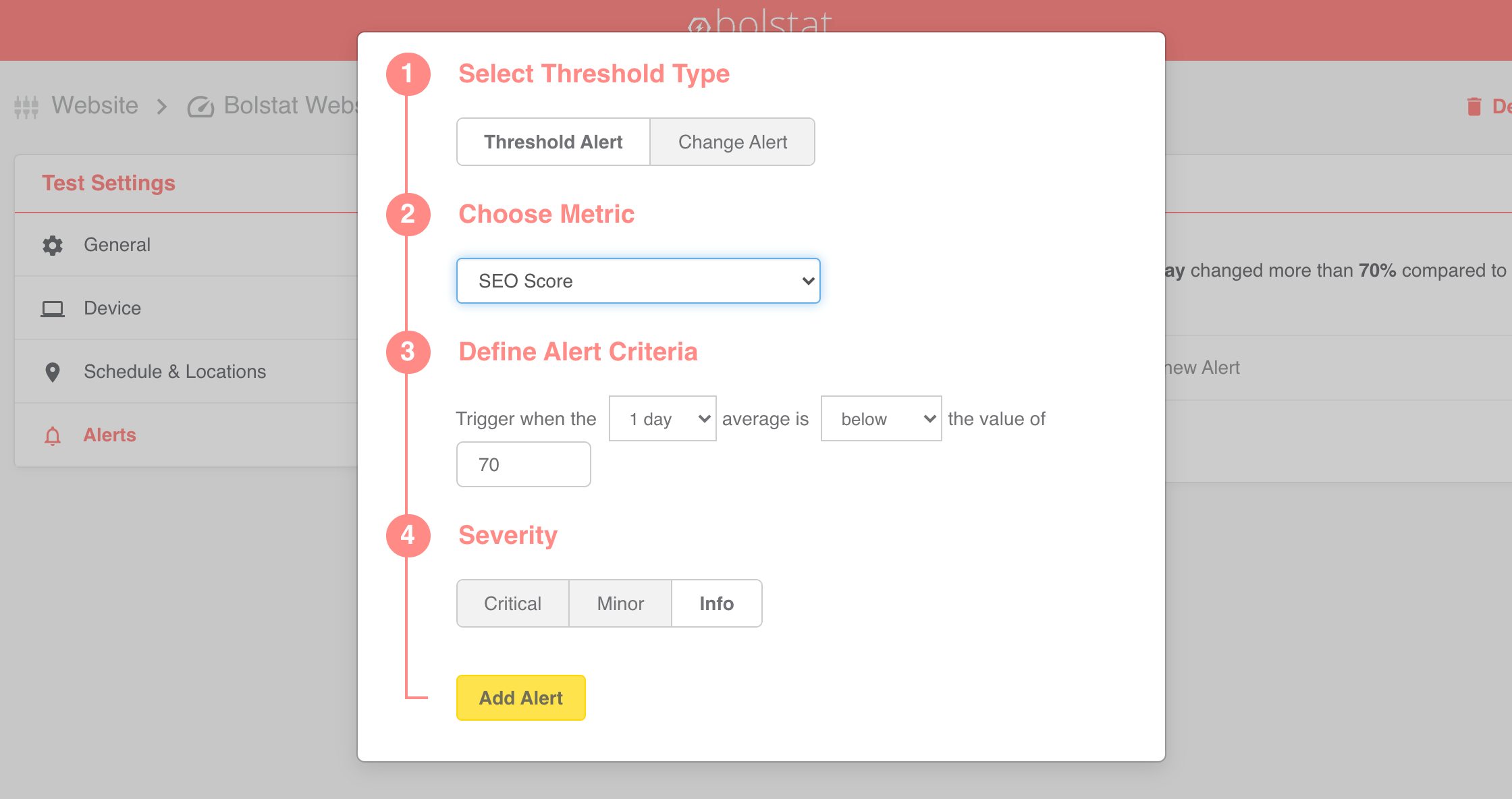This screenshot has width=1512, height=799.
Task: Click the Alerts bell icon
Action: [x=53, y=436]
